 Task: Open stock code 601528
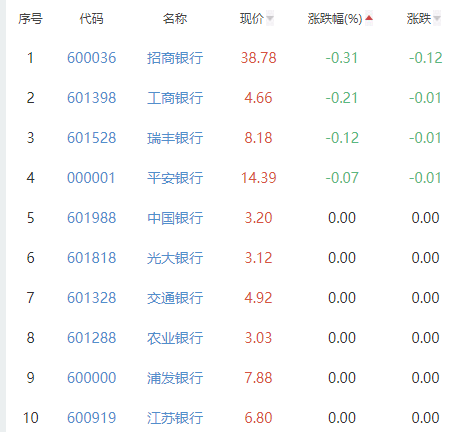point(92,138)
